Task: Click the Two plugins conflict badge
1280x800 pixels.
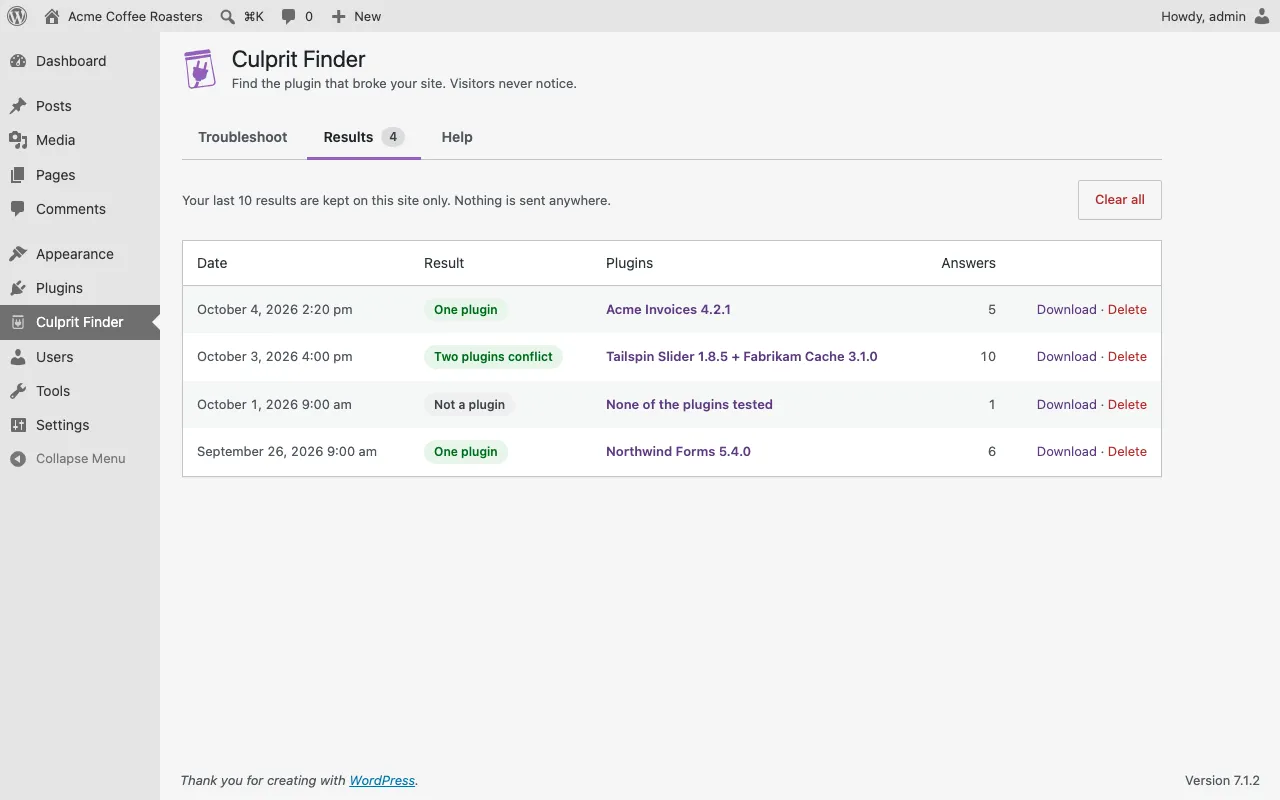Action: (493, 356)
